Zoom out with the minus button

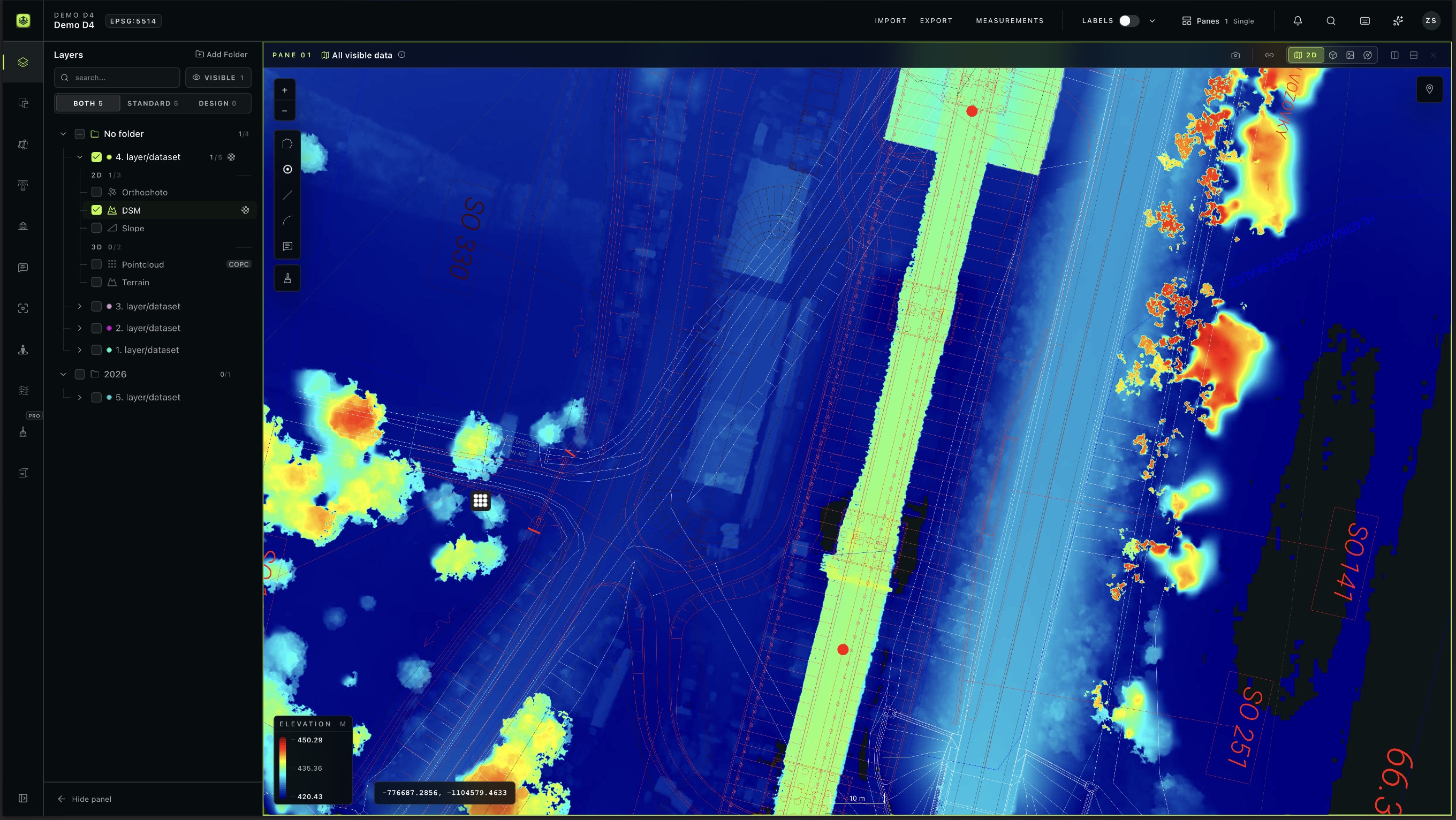(285, 111)
